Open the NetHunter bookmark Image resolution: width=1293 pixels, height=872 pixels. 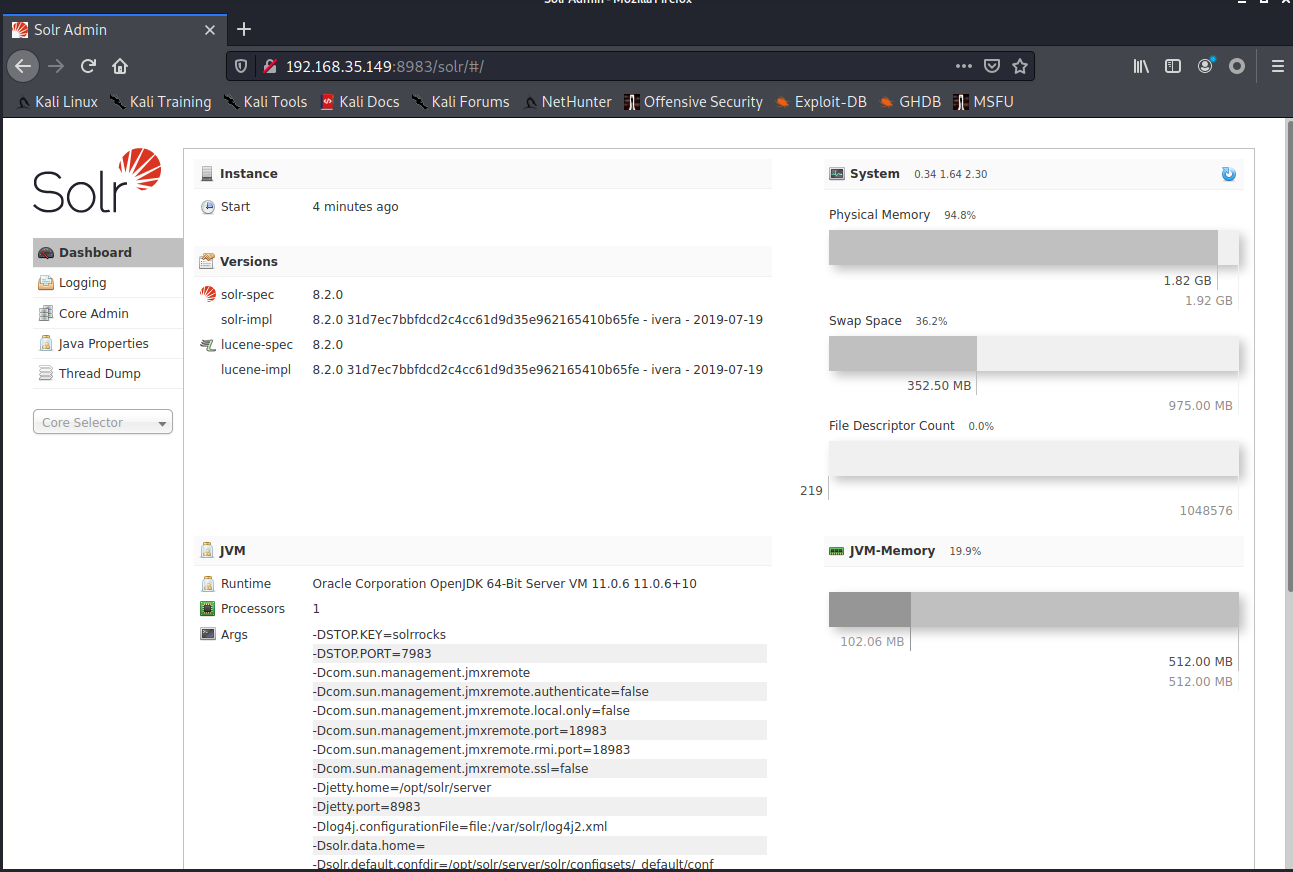click(567, 102)
